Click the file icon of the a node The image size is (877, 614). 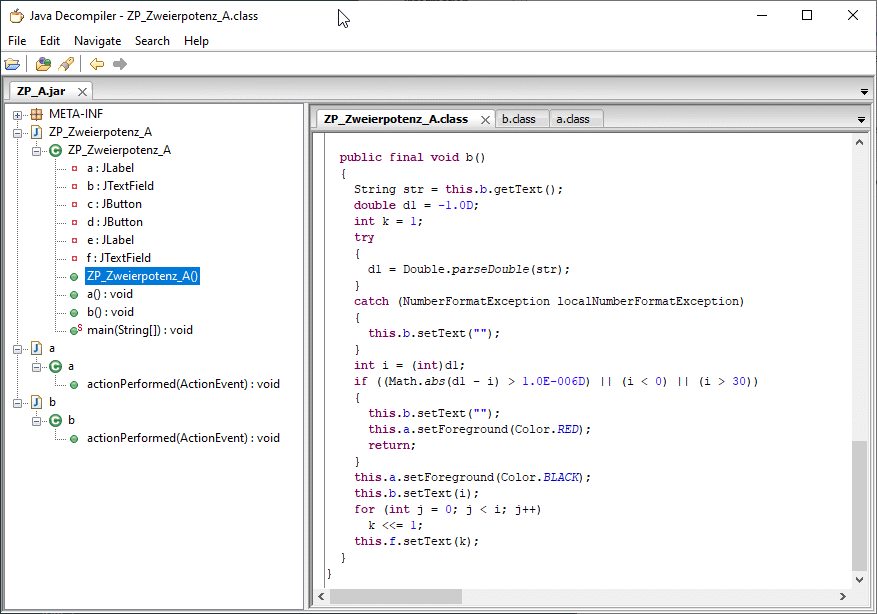click(36, 348)
